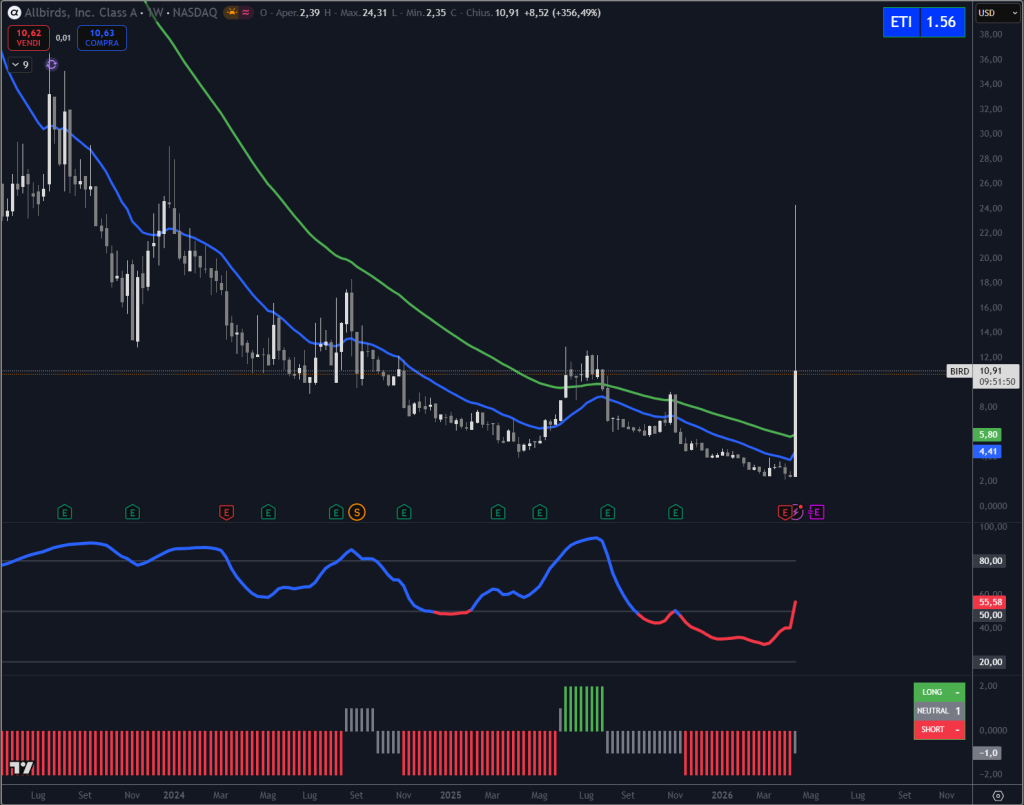Click the ETI 1.56 watchlist entry
Image resolution: width=1024 pixels, height=805 pixels.
point(922,21)
